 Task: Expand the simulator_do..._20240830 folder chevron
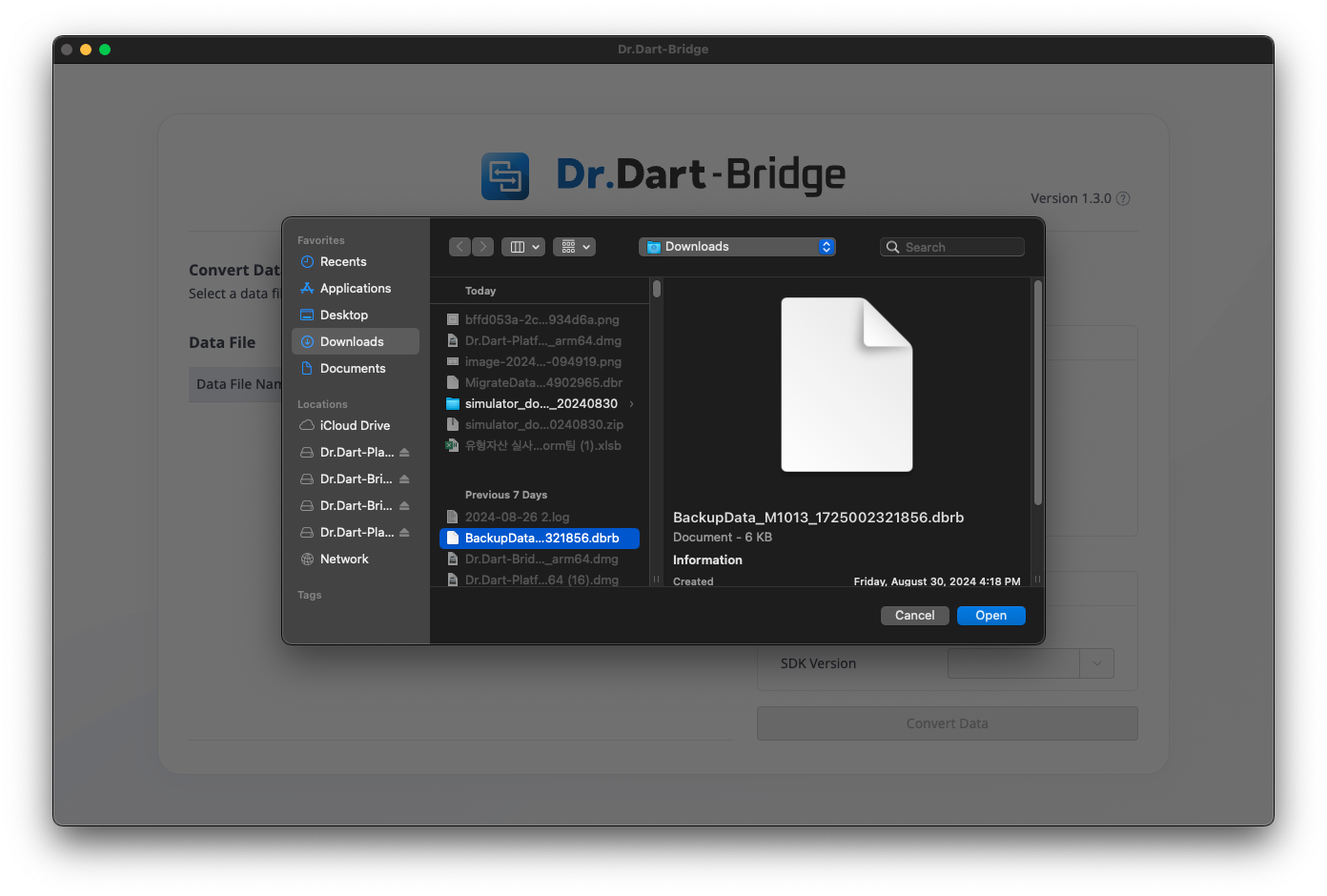click(631, 404)
